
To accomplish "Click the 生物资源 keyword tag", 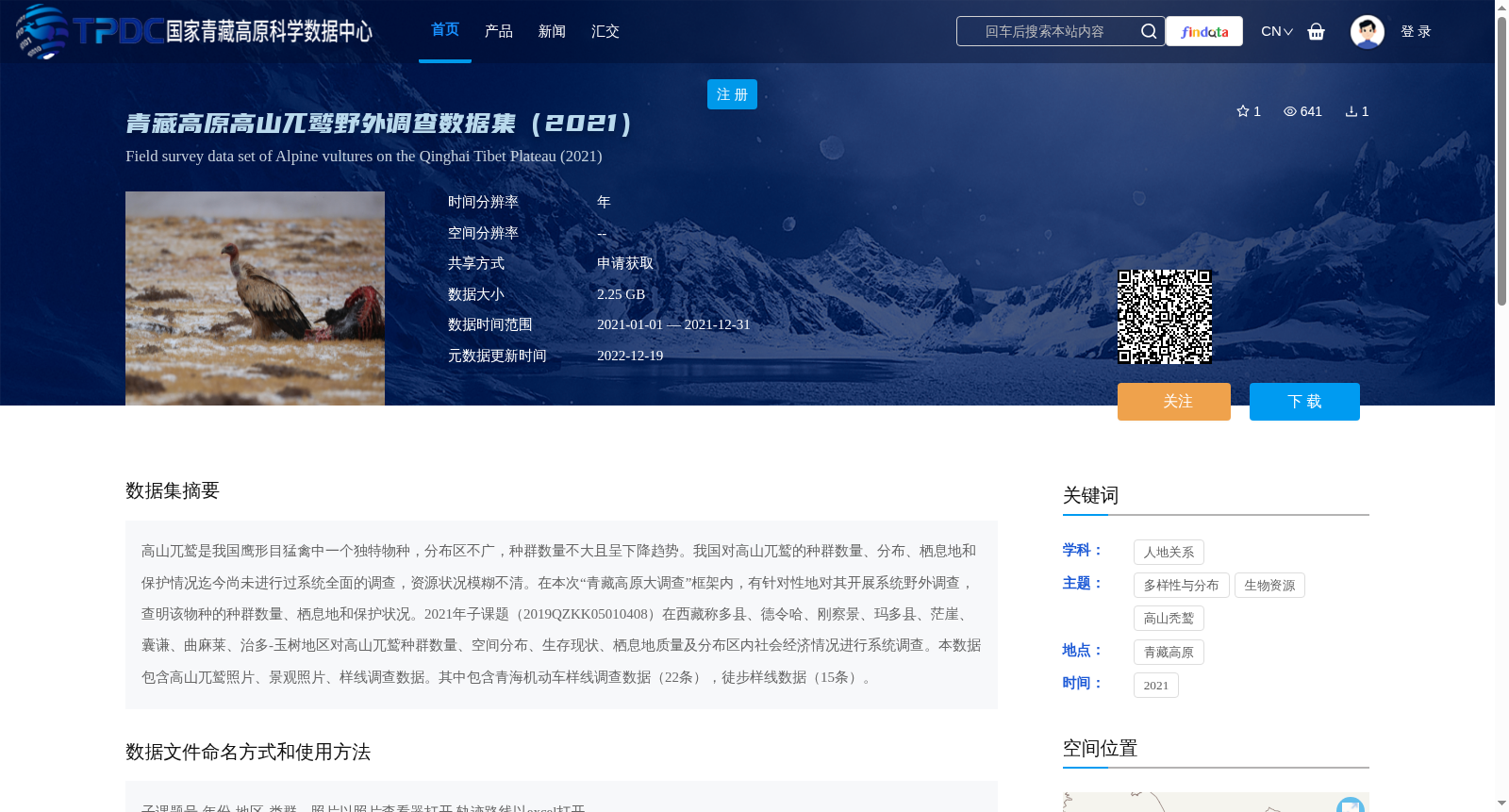I will pos(1269,586).
